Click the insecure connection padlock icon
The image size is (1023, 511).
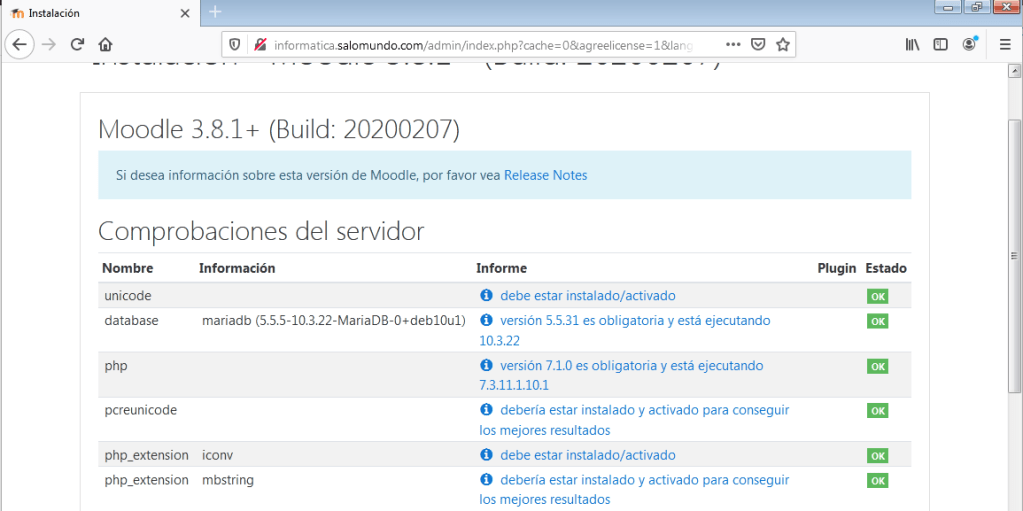pos(260,44)
